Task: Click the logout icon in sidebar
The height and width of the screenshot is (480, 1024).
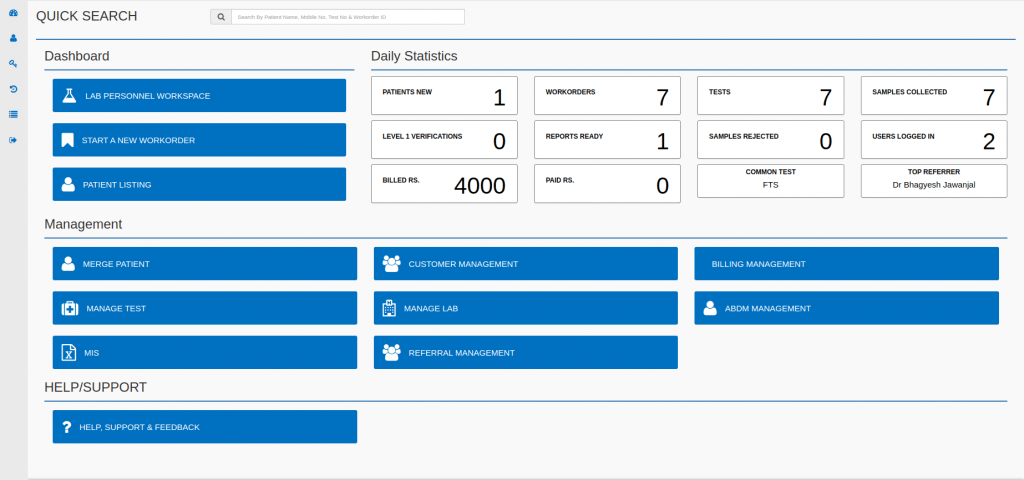Action: pos(13,140)
